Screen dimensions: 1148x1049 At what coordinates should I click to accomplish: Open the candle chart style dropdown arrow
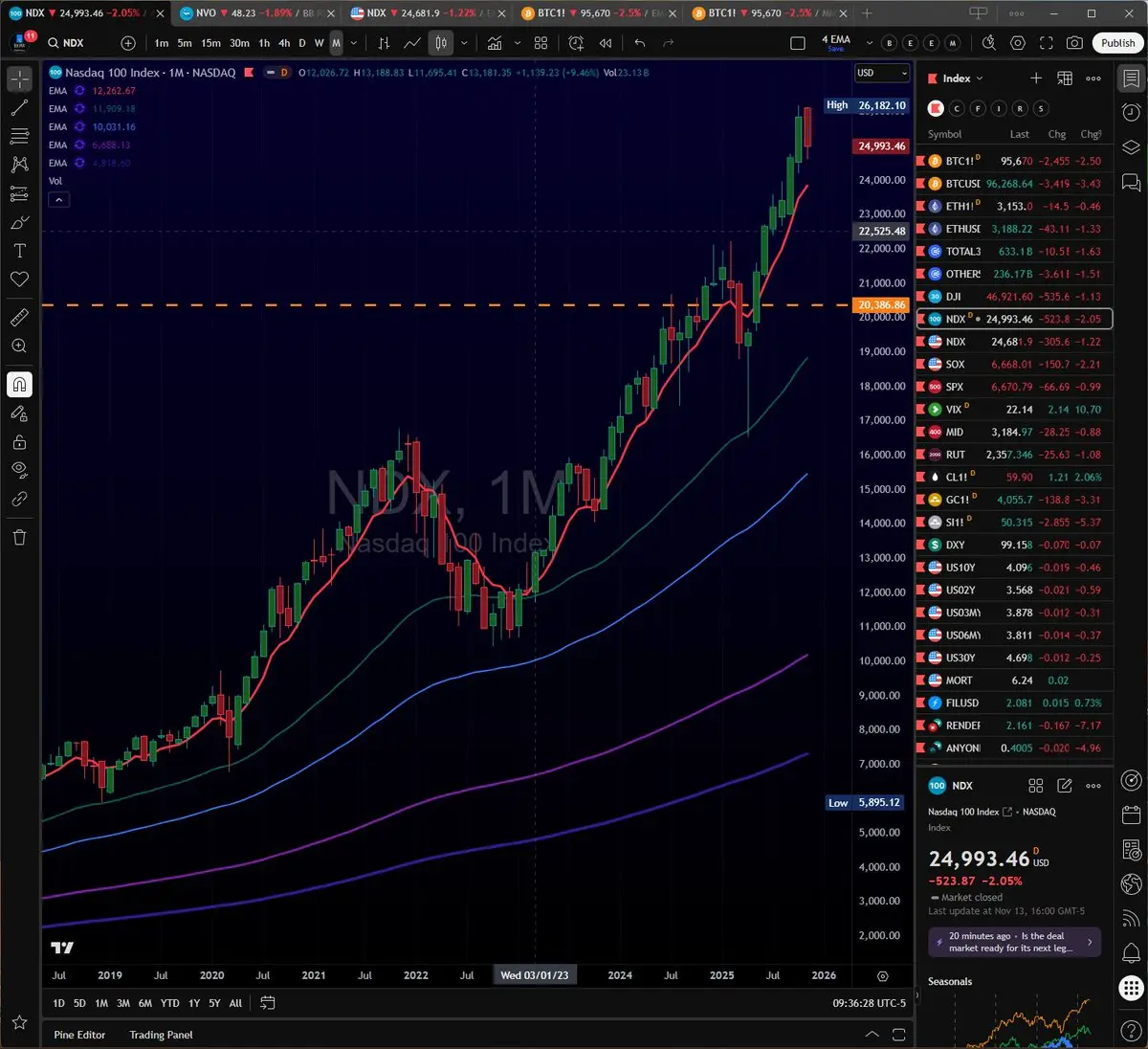point(464,43)
